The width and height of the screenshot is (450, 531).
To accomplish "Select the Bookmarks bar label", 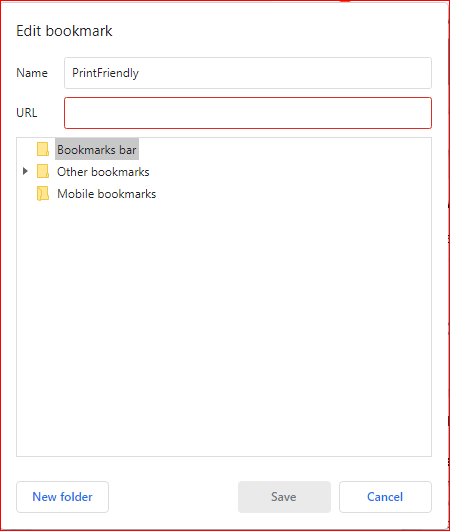I will pos(97,149).
